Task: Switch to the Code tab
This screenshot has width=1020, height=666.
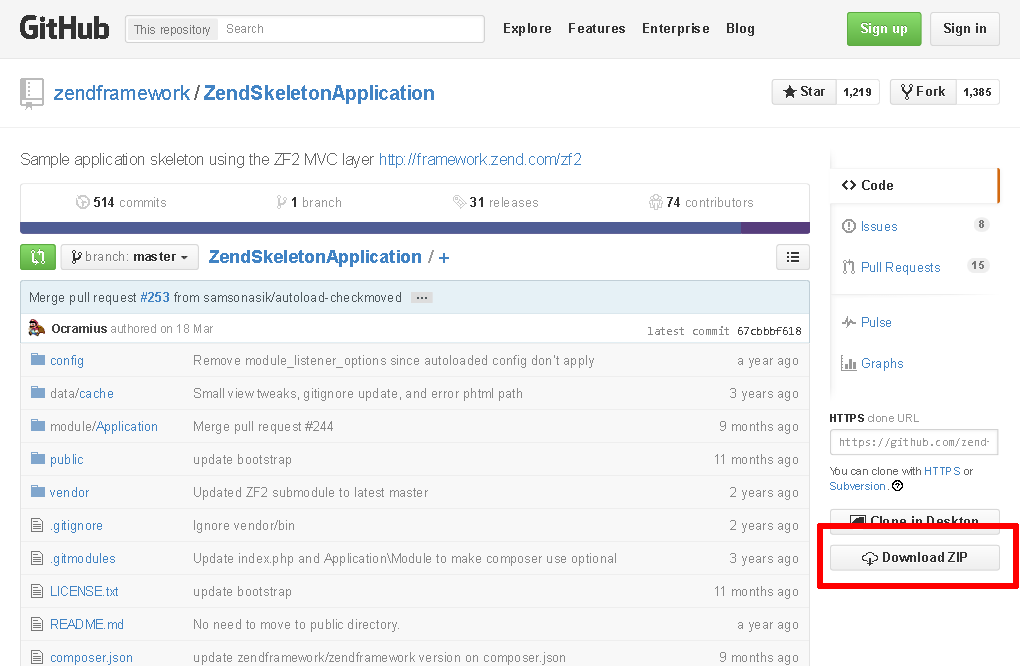Action: (867, 185)
